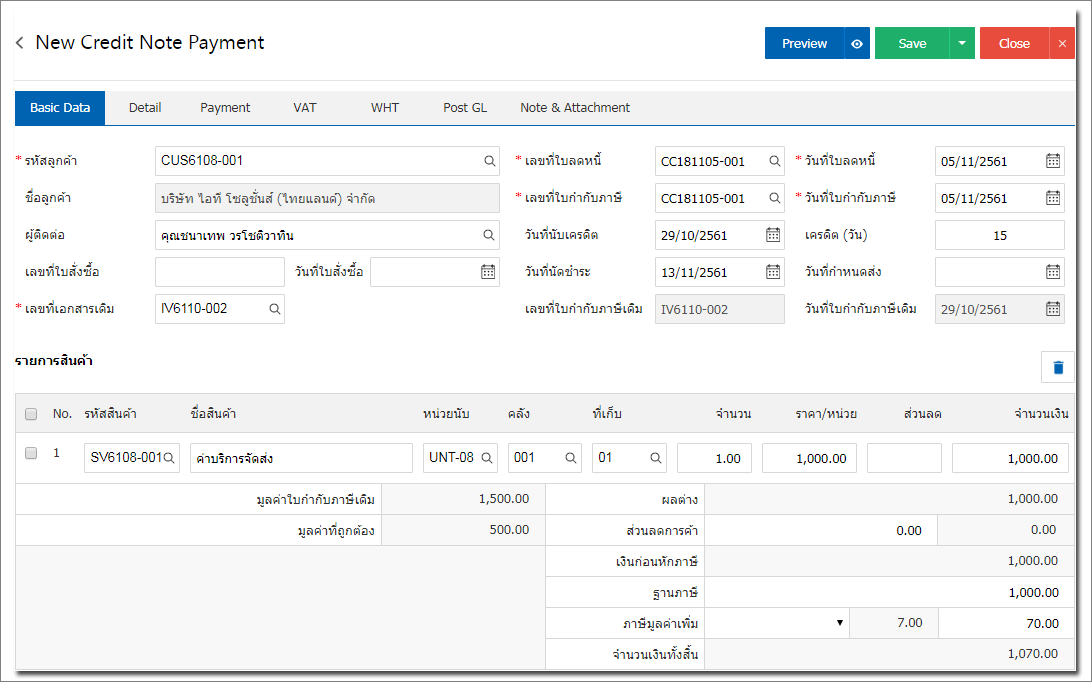The image size is (1092, 682).
Task: Search customer code CUS6108-001 magnifier
Action: (490, 161)
